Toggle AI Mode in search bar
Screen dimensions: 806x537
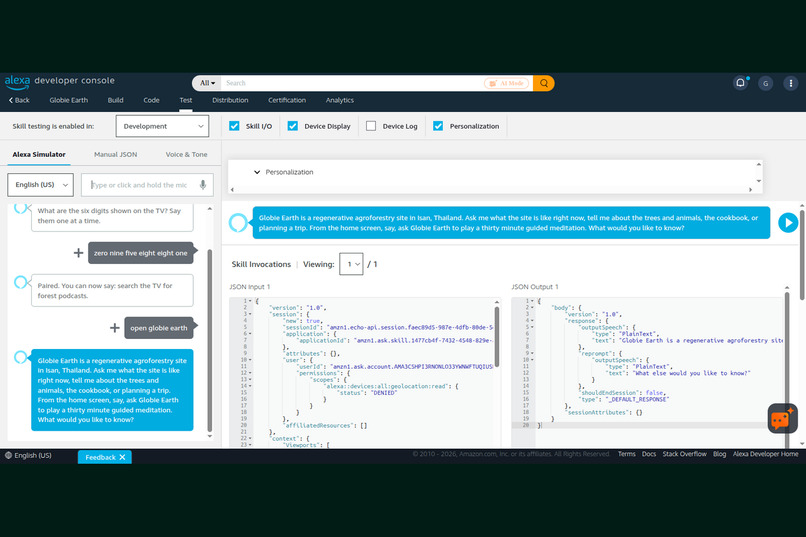pos(506,83)
